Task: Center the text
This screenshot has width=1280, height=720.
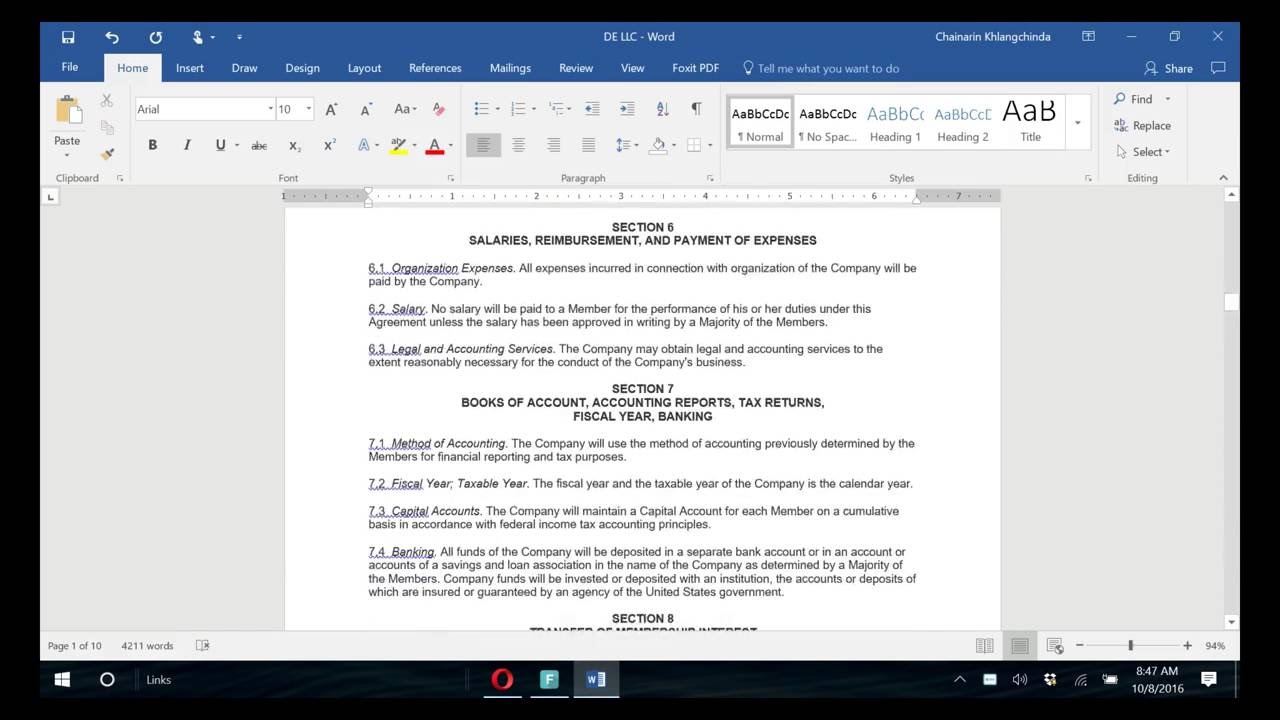Action: (518, 145)
